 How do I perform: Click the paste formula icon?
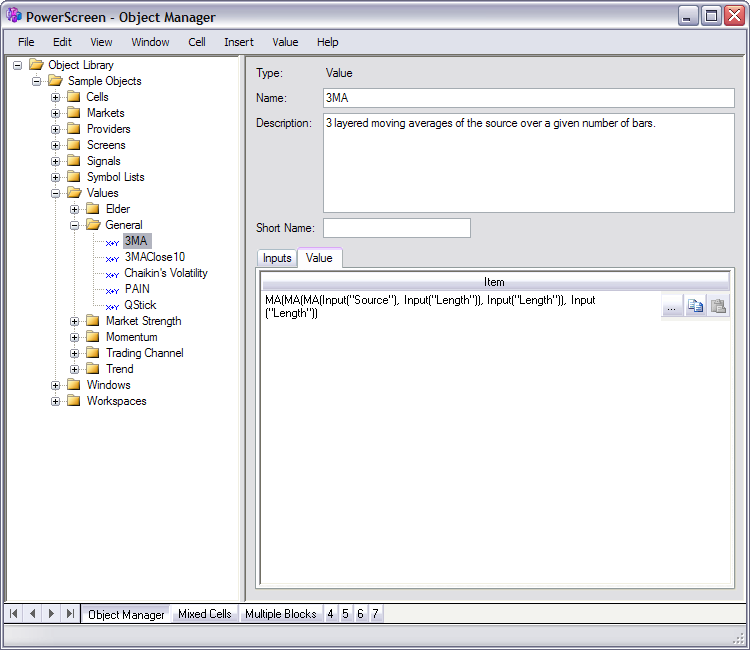718,307
